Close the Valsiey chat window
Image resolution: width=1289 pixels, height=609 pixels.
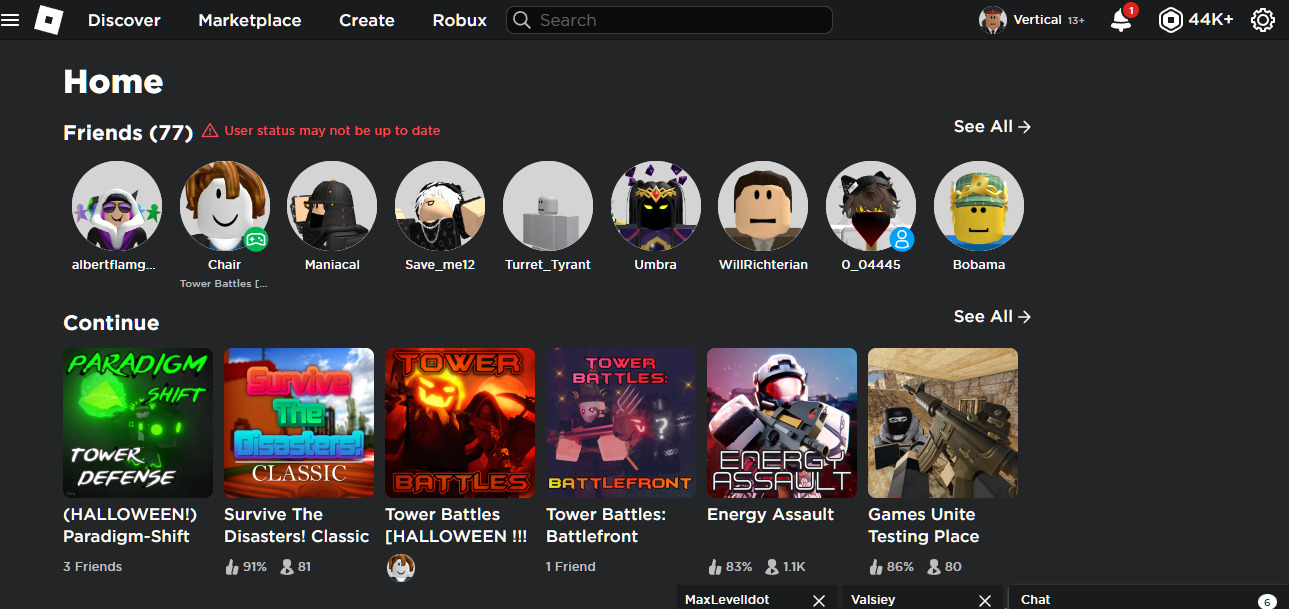pyautogui.click(x=984, y=599)
